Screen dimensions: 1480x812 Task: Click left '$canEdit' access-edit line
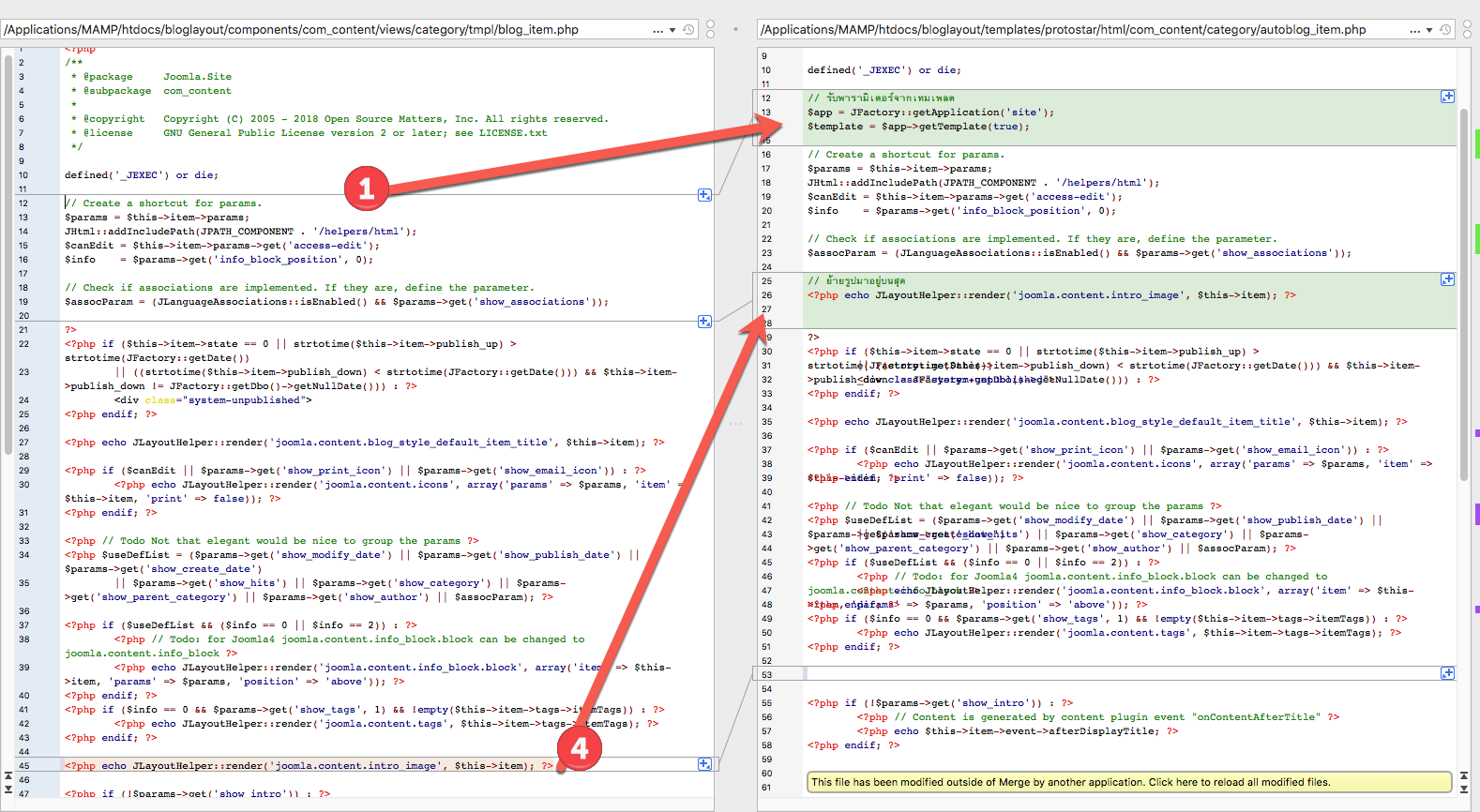[221, 246]
